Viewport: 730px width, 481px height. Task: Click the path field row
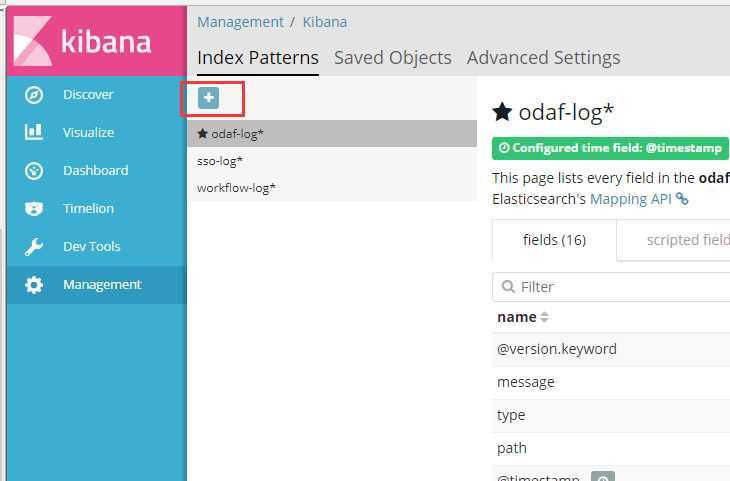pos(611,448)
